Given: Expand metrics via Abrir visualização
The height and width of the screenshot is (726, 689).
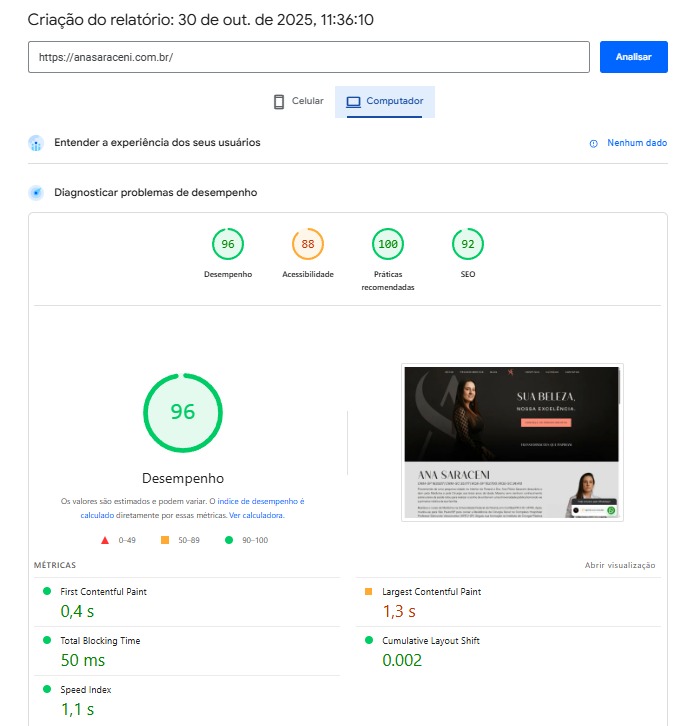Looking at the screenshot, I should 620,566.
